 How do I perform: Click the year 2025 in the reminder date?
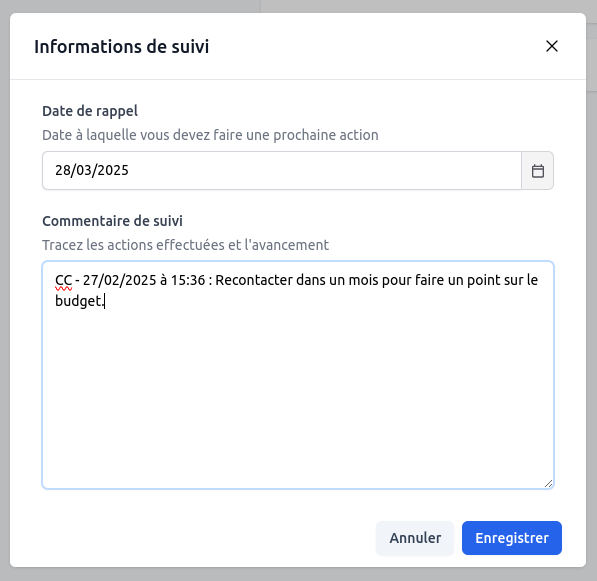click(113, 170)
